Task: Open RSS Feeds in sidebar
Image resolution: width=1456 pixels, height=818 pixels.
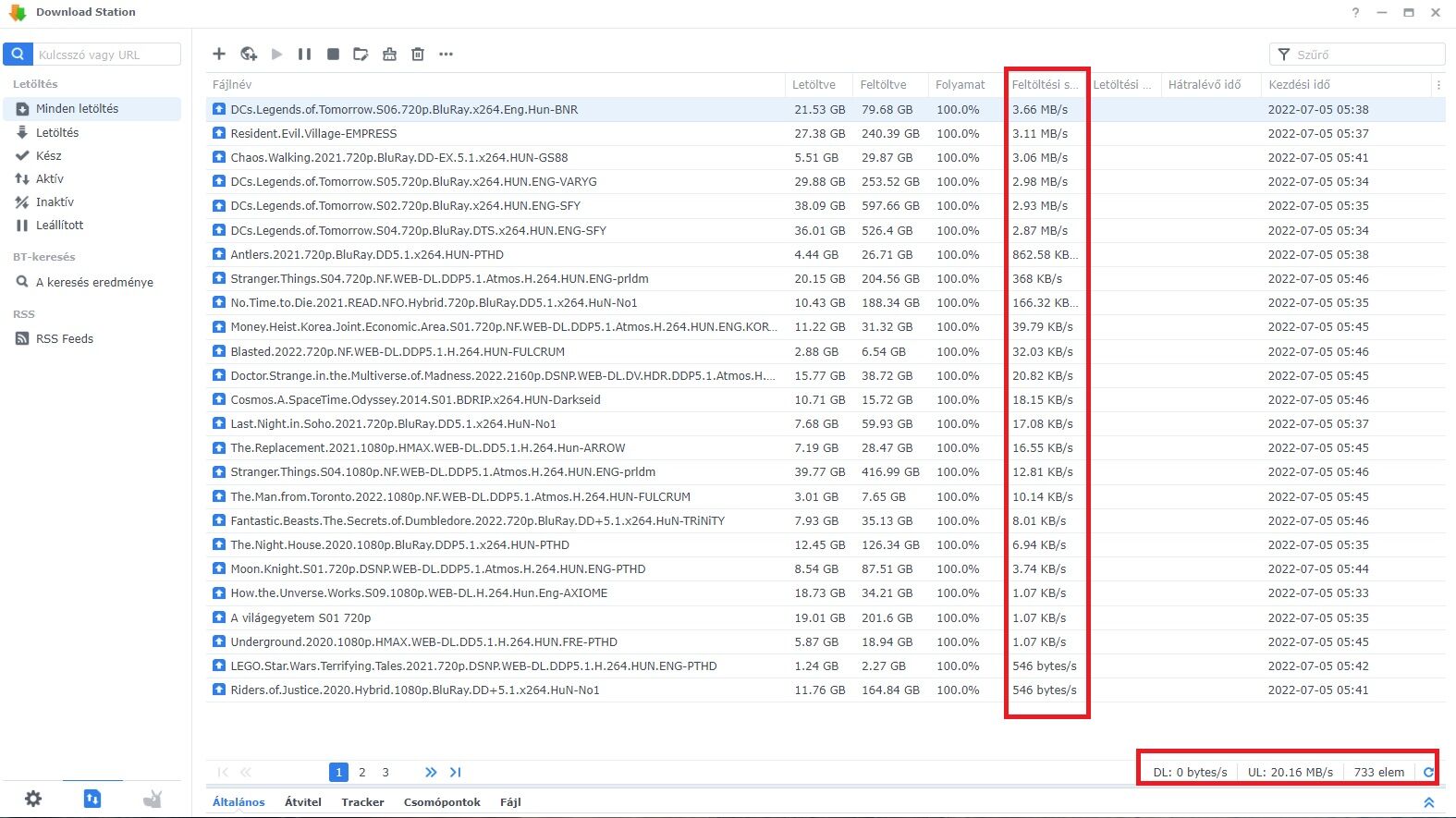Action: (92, 338)
